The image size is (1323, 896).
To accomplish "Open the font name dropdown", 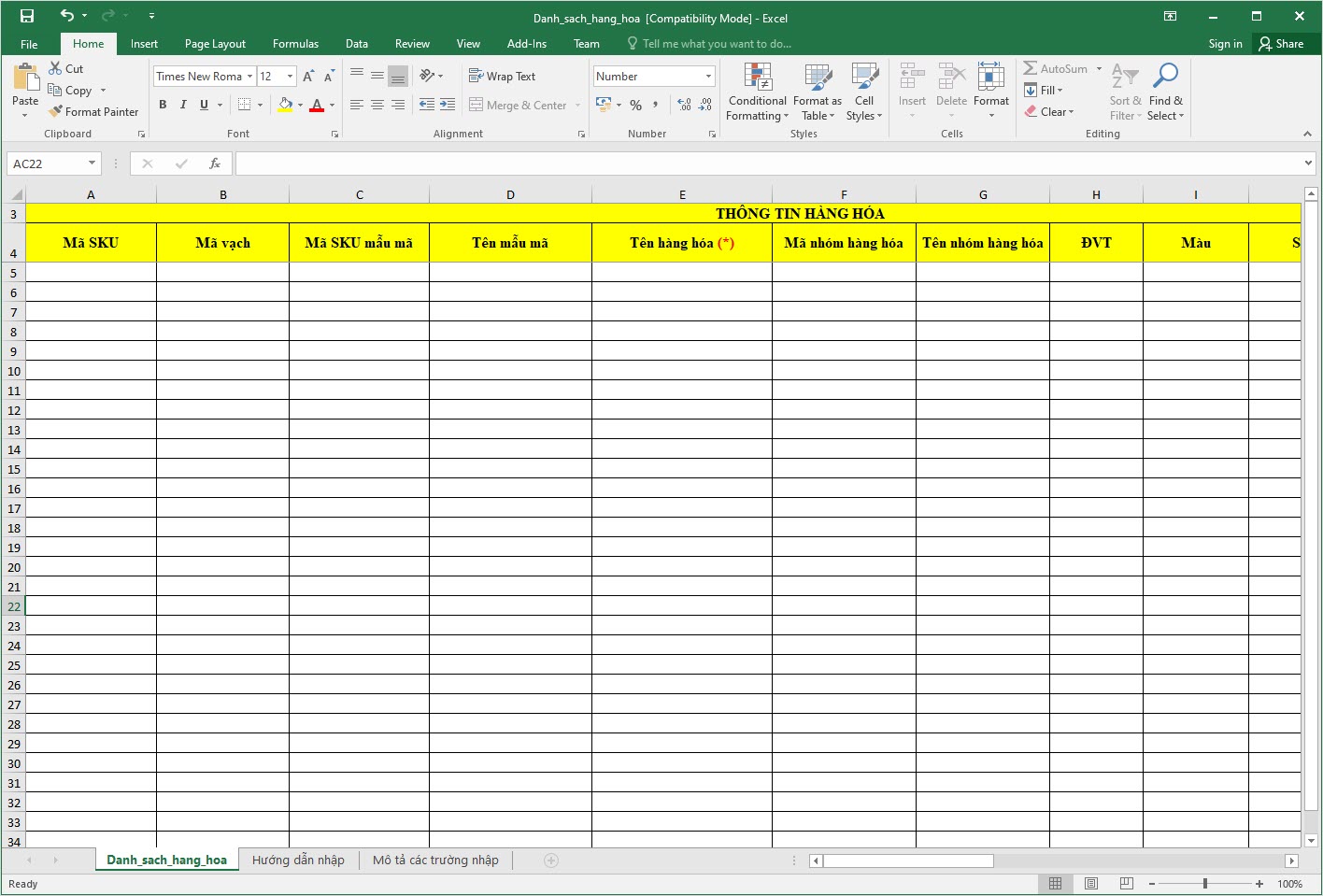I will [249, 77].
